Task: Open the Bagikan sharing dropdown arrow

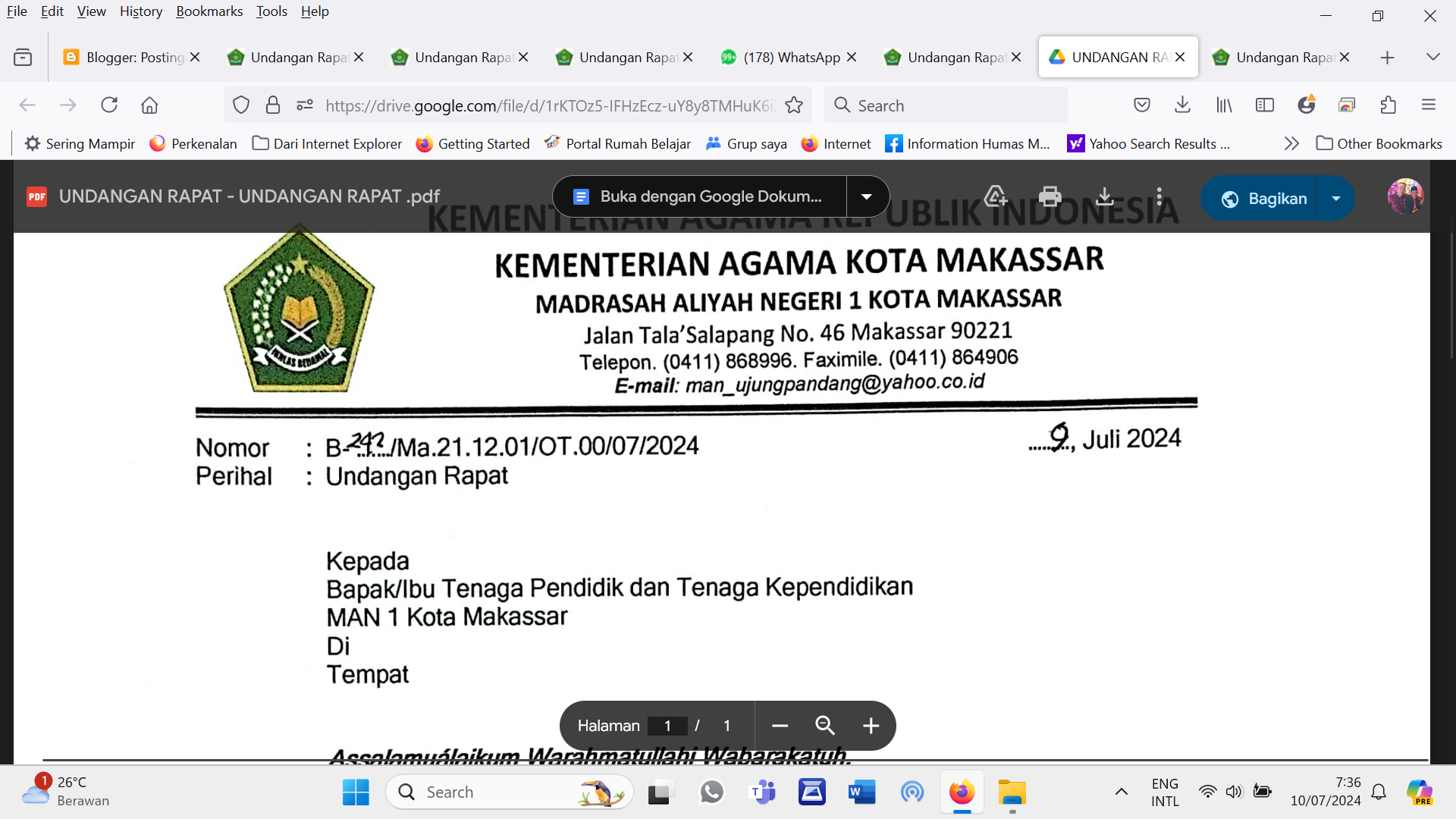Action: 1335,198
